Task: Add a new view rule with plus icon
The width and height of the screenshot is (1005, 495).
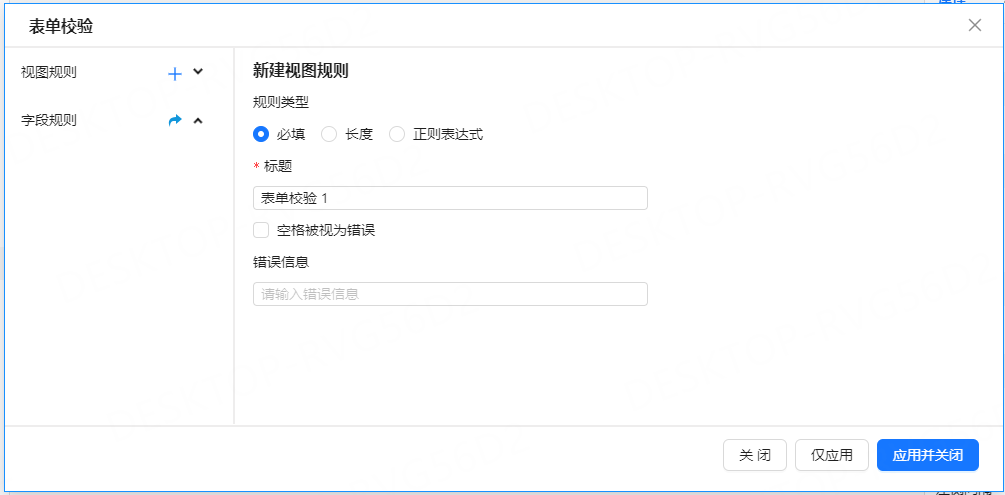Action: tap(175, 74)
